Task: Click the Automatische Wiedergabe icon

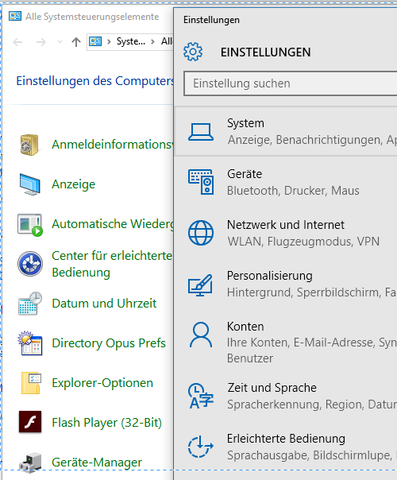Action: [30, 225]
